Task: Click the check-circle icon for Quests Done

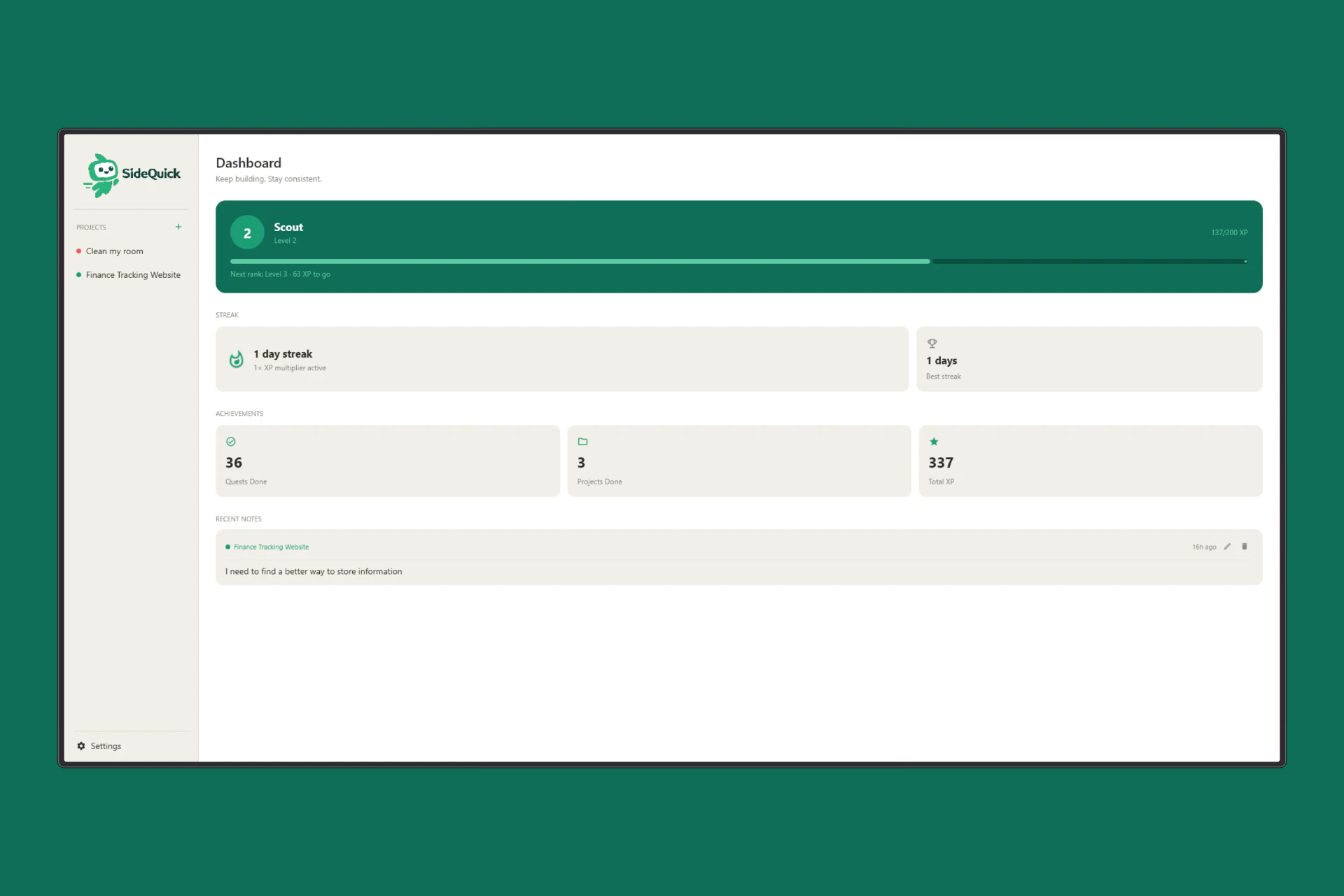Action: coord(231,441)
